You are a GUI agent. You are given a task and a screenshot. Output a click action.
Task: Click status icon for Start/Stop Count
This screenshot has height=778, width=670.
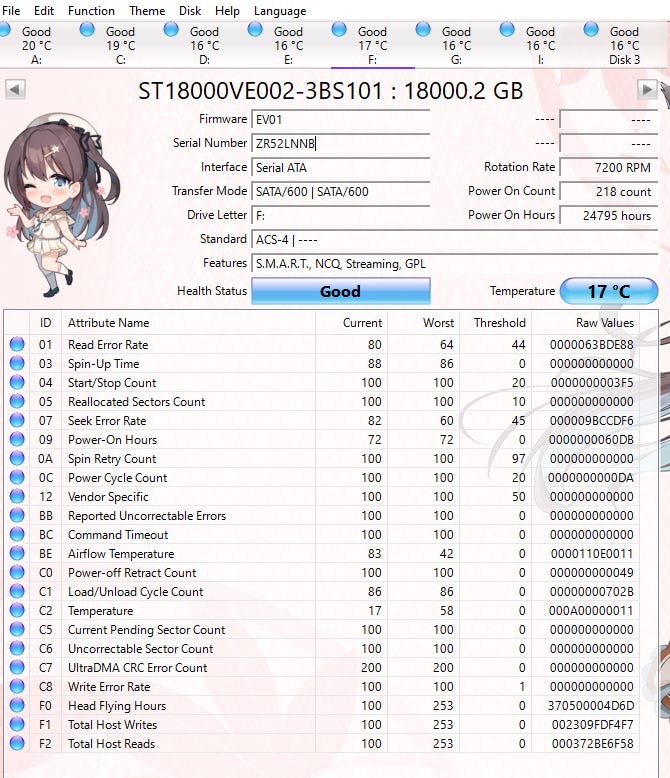pyautogui.click(x=17, y=383)
